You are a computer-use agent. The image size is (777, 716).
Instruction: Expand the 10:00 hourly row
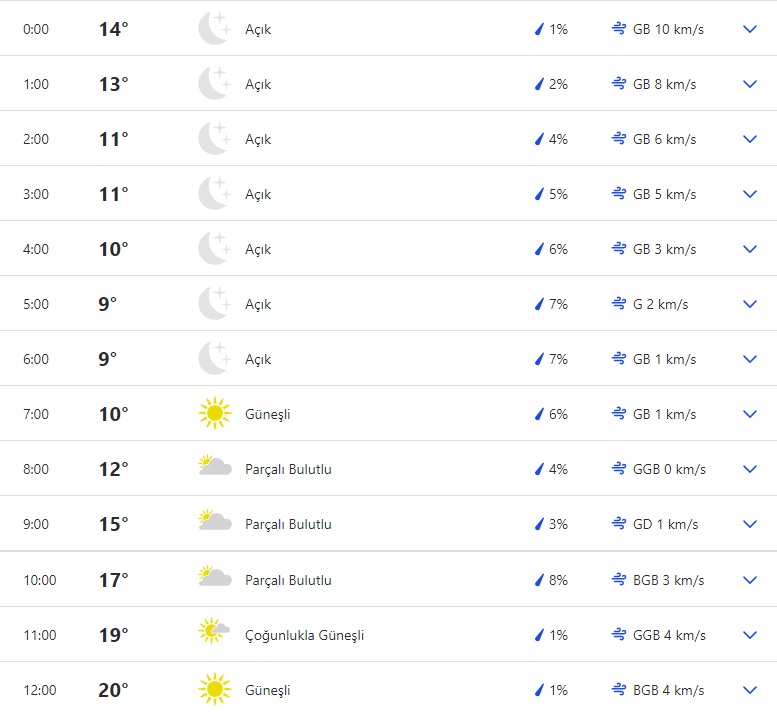(x=750, y=580)
